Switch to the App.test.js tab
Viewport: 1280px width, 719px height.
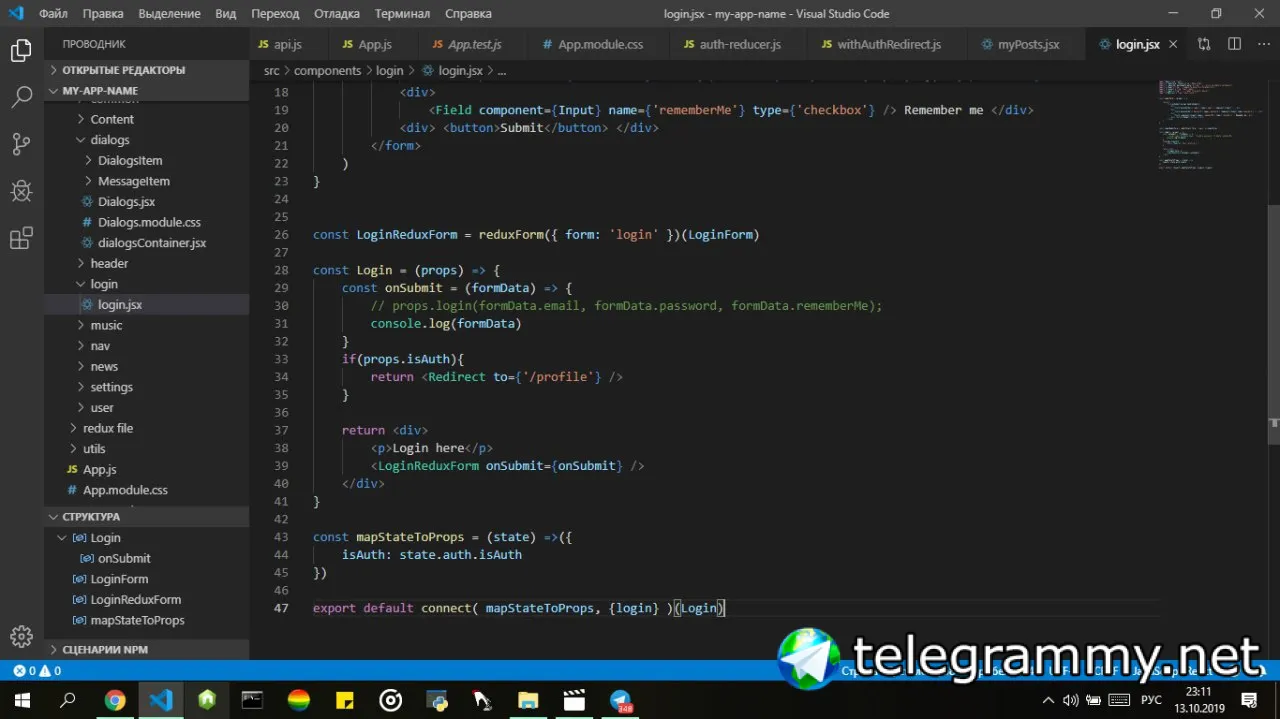(x=474, y=44)
